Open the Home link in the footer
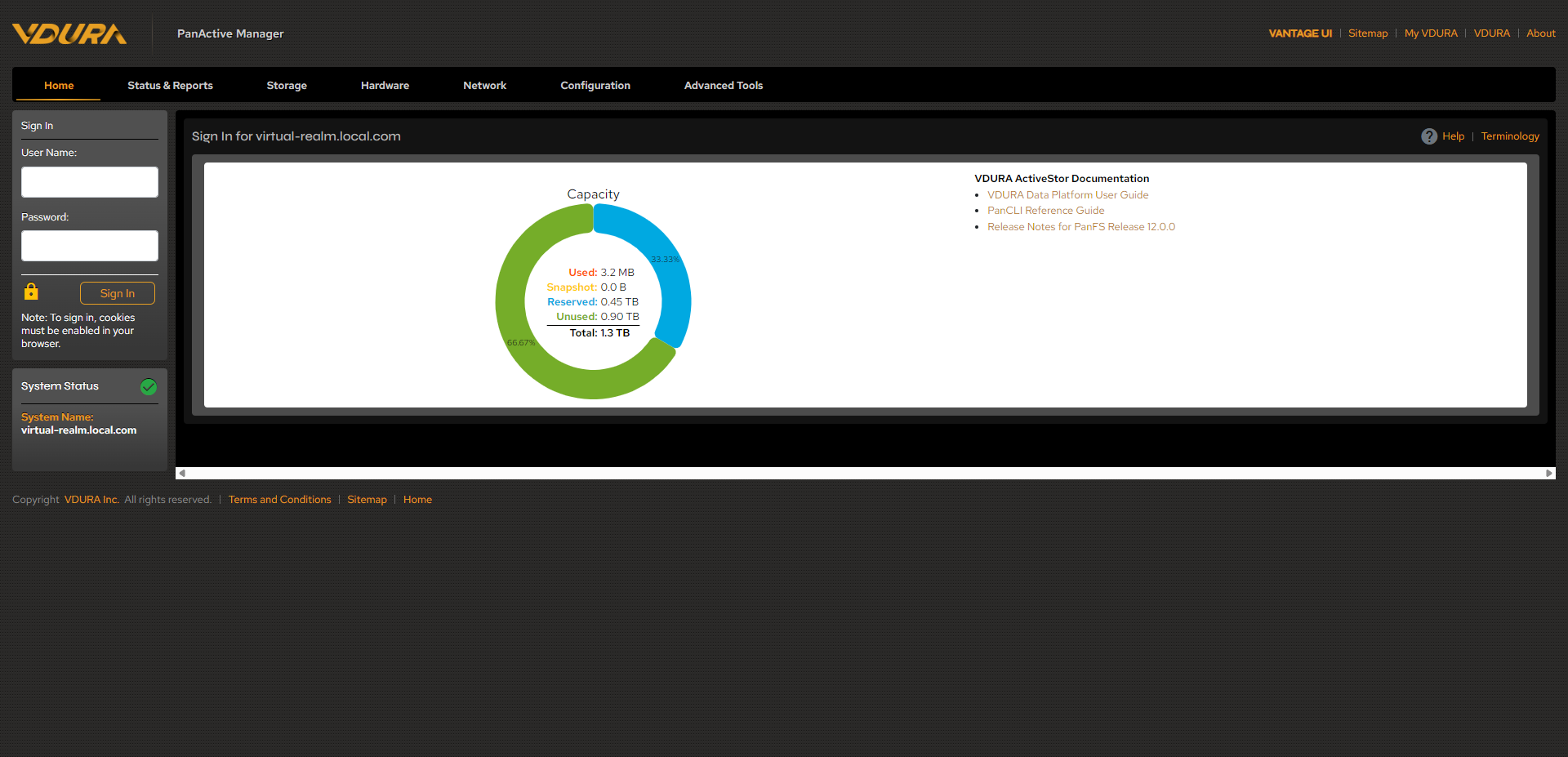This screenshot has width=1568, height=757. click(x=417, y=500)
